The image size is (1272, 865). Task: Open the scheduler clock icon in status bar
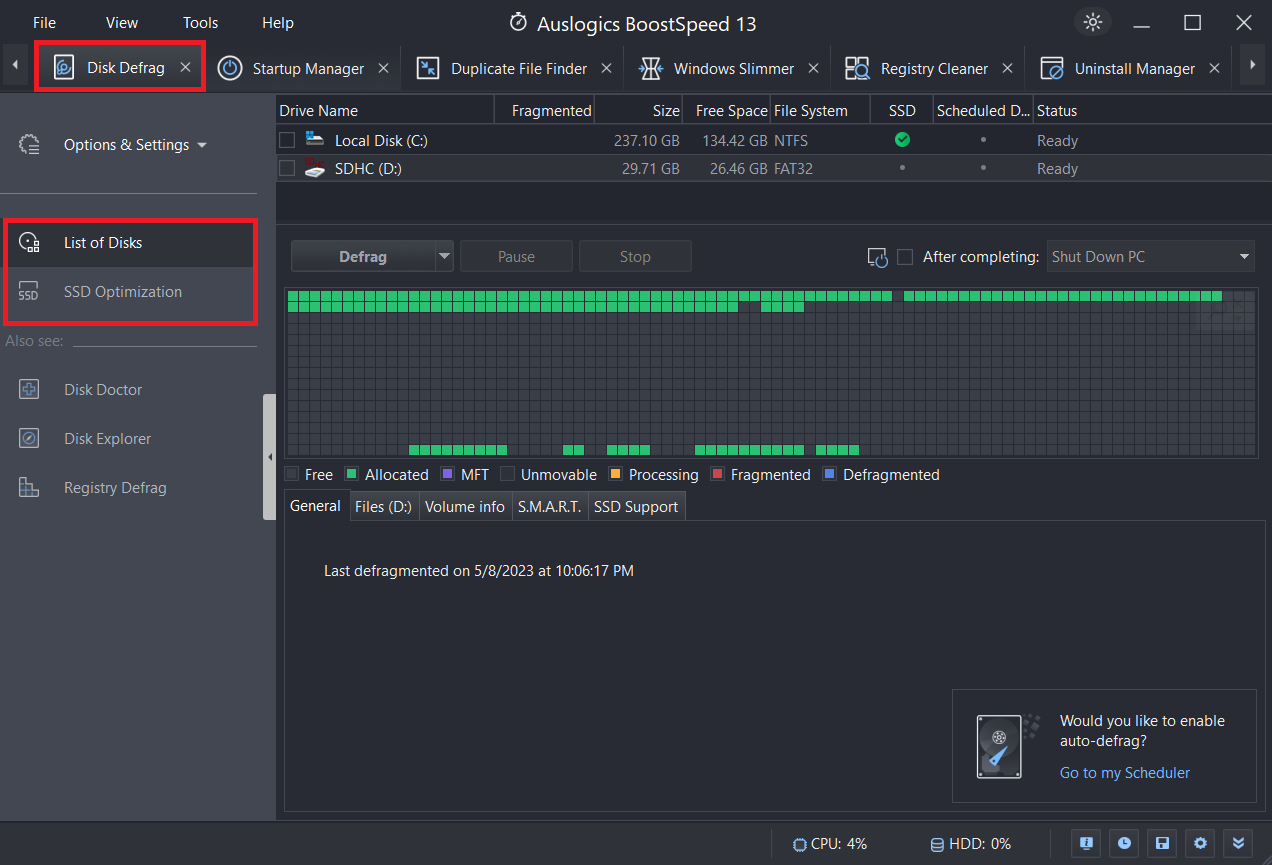click(1124, 843)
